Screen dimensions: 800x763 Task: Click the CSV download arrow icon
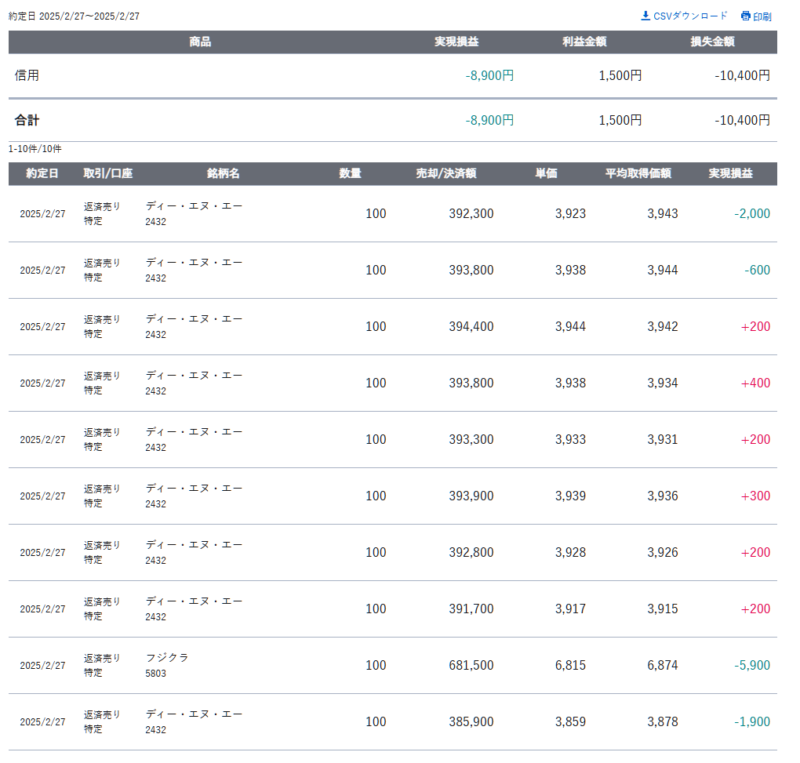coord(645,16)
